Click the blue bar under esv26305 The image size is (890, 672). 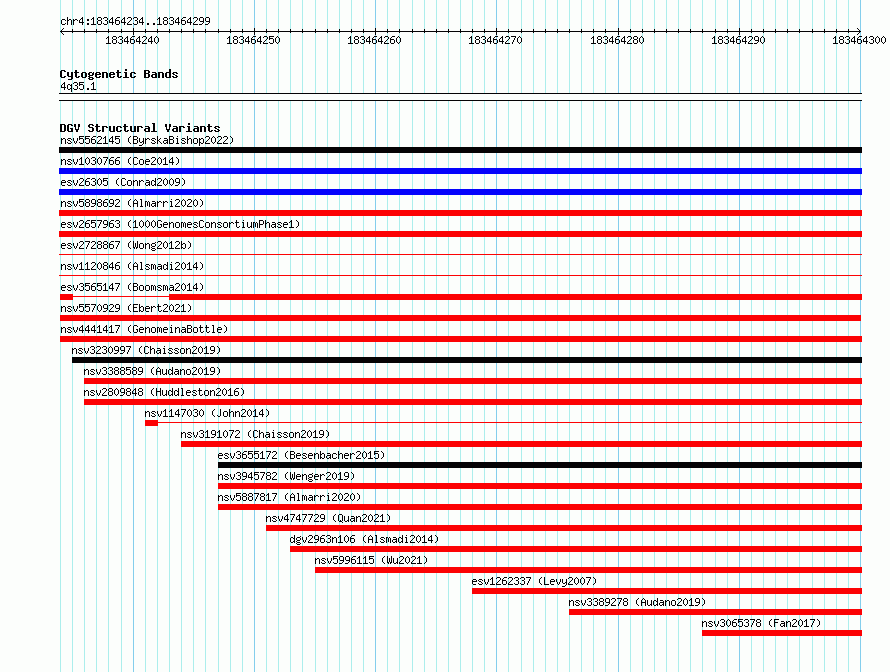460,192
